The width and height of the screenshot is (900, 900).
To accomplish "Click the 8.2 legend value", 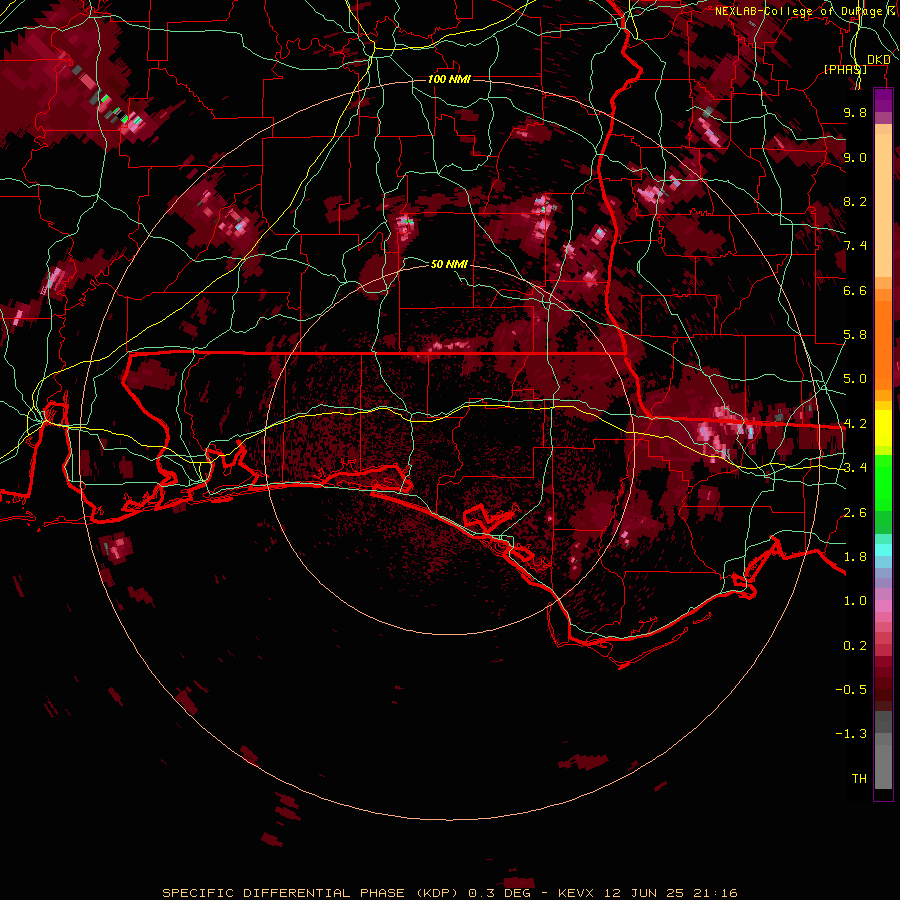I will click(855, 201).
